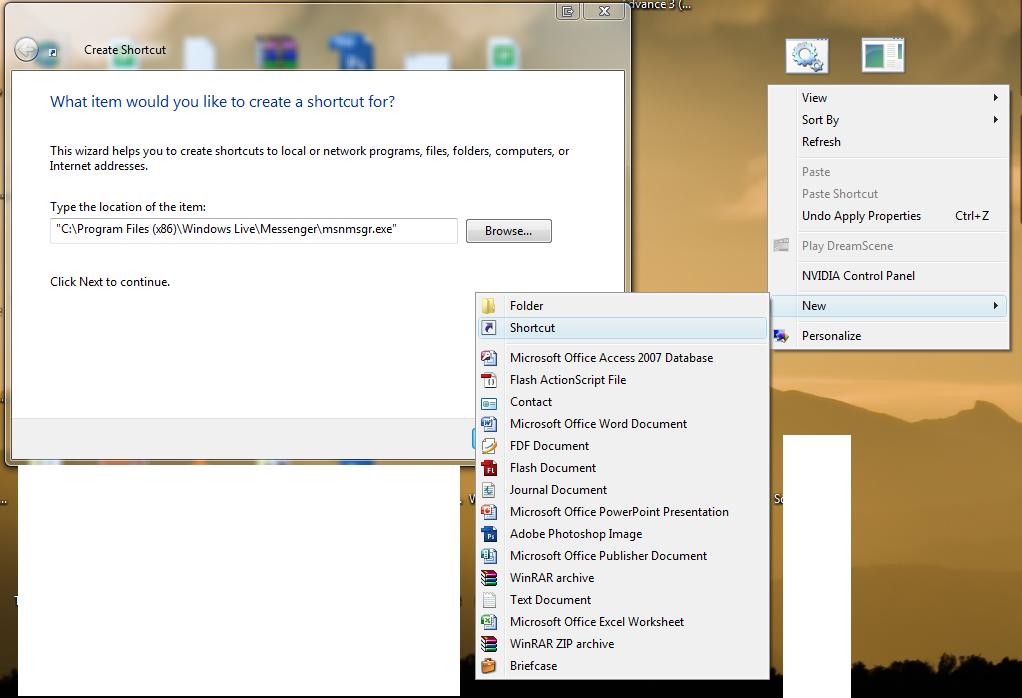This screenshot has width=1022, height=698.
Task: Create a new Briefcase
Action: (622, 666)
